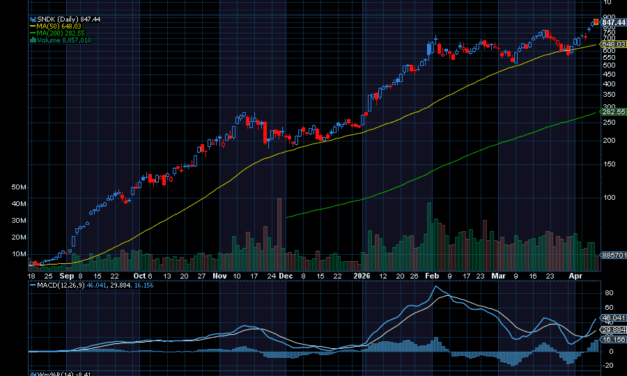Click the candlestick icon beside SNDK (Daily)
The width and height of the screenshot is (627, 376).
[33, 19]
